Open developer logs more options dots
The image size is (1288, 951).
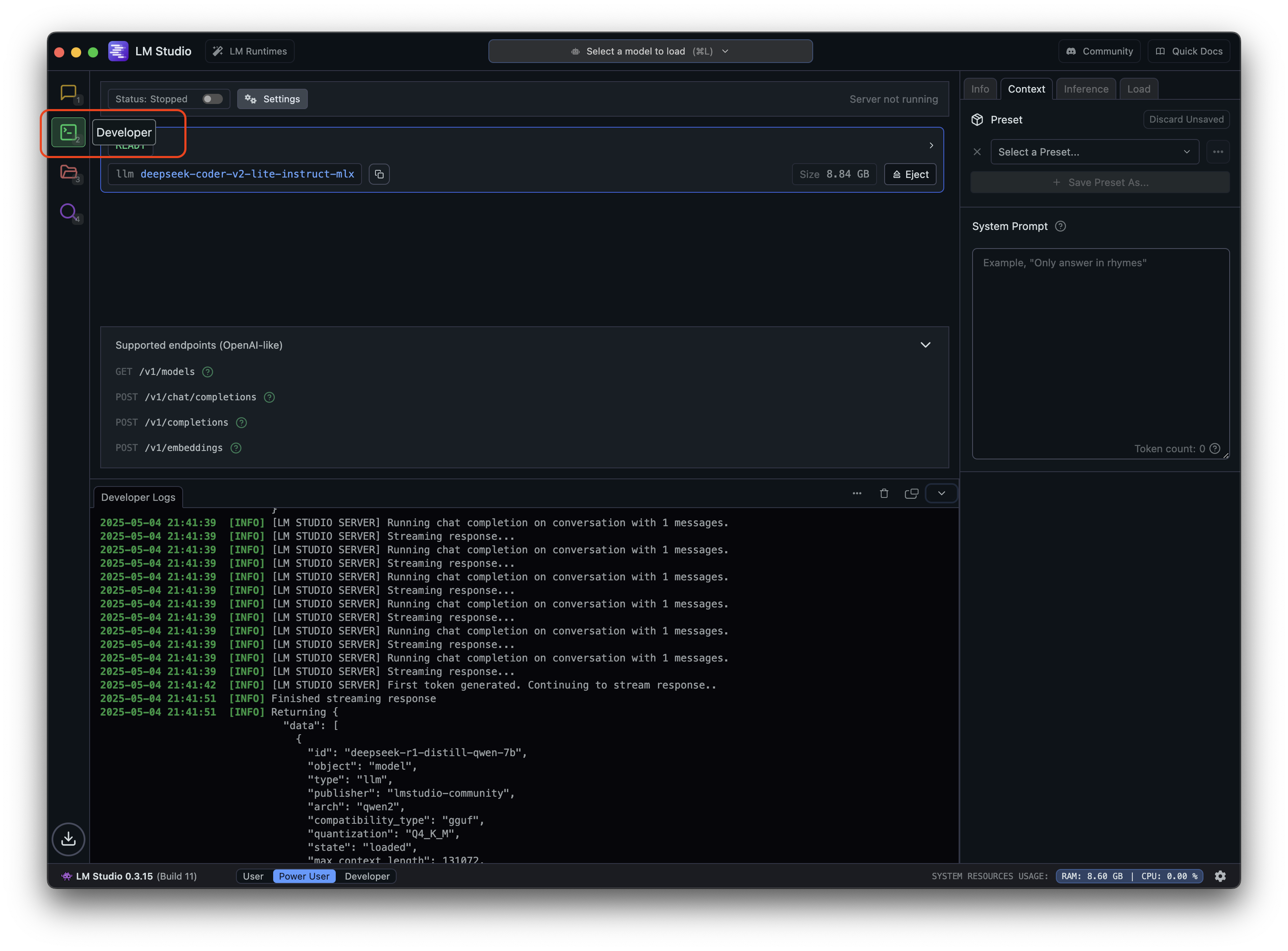pyautogui.click(x=857, y=493)
